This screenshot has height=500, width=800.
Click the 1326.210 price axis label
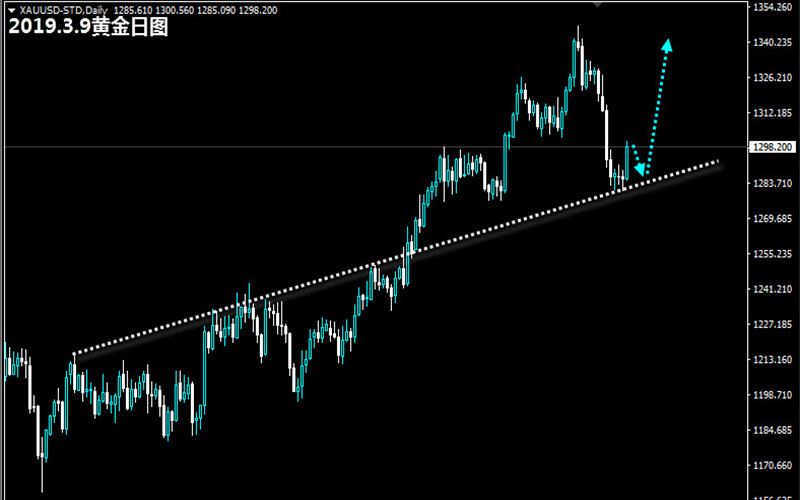pyautogui.click(x=774, y=77)
